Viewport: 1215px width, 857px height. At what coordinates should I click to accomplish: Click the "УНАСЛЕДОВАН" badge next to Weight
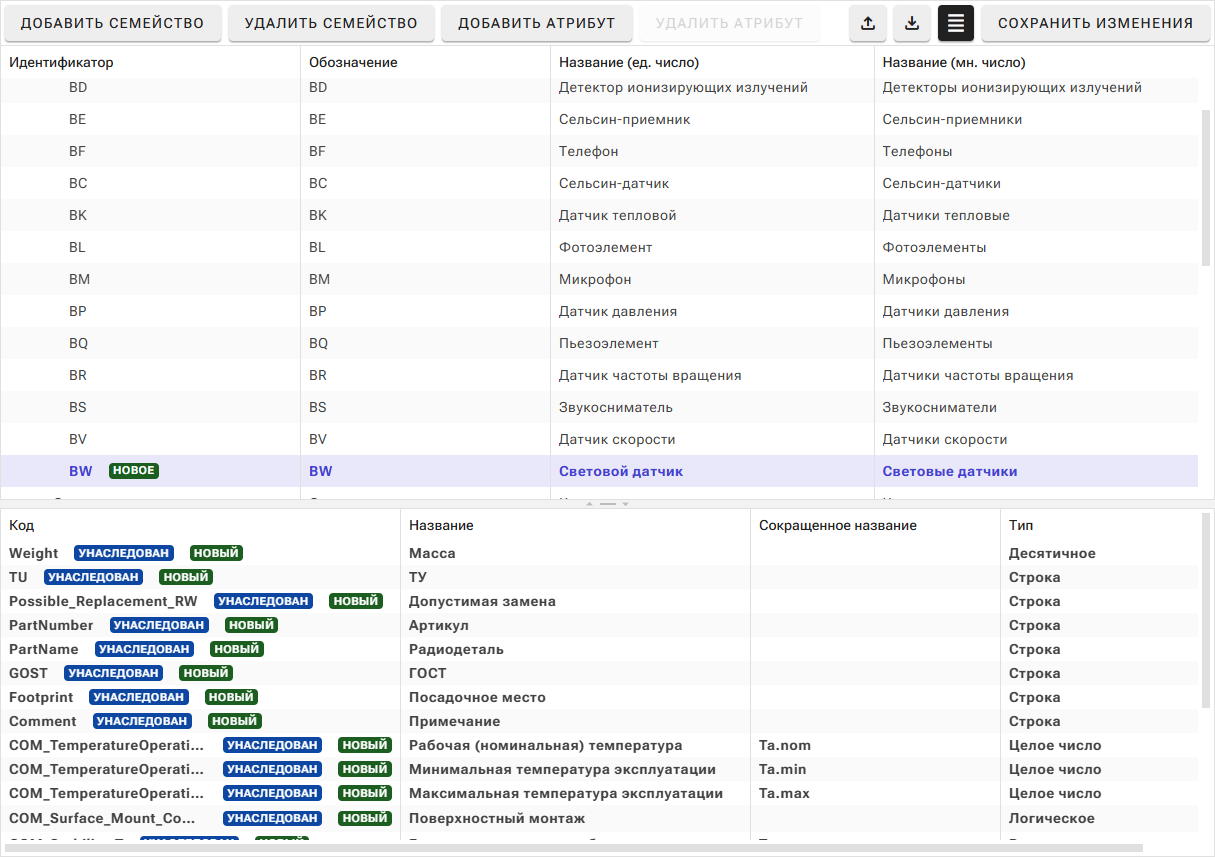click(x=124, y=553)
